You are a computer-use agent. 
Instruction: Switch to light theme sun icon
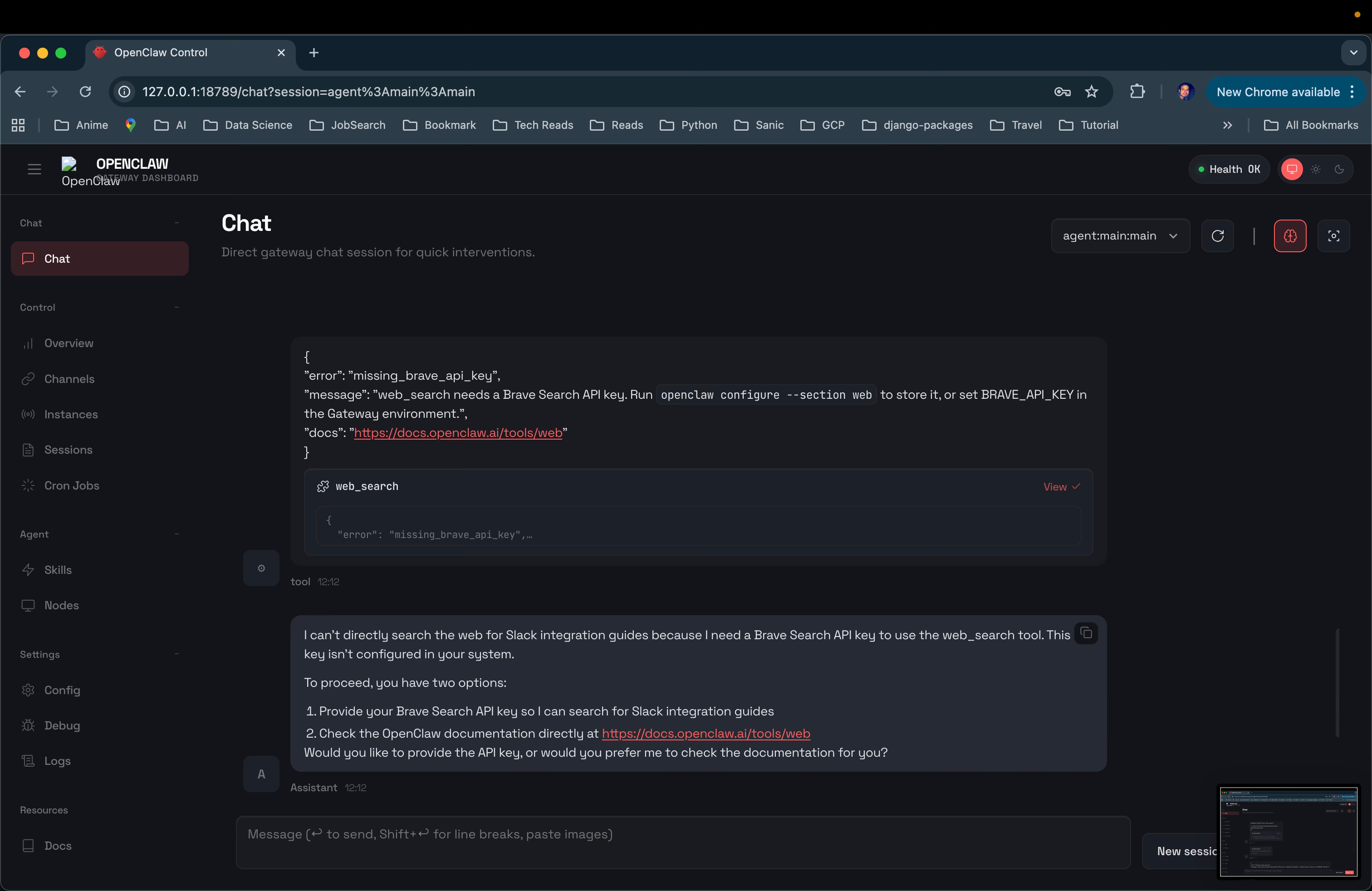pos(1315,169)
